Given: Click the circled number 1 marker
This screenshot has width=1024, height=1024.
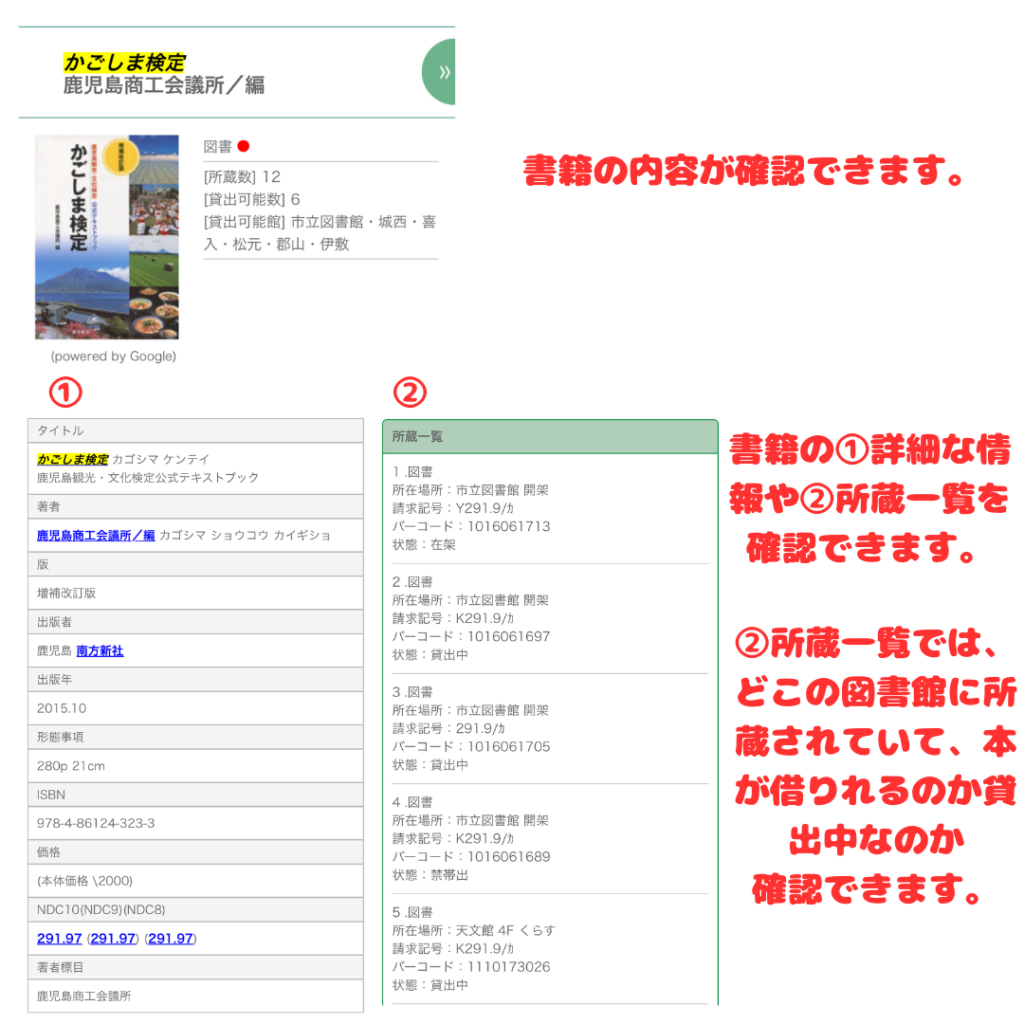Looking at the screenshot, I should pyautogui.click(x=66, y=394).
